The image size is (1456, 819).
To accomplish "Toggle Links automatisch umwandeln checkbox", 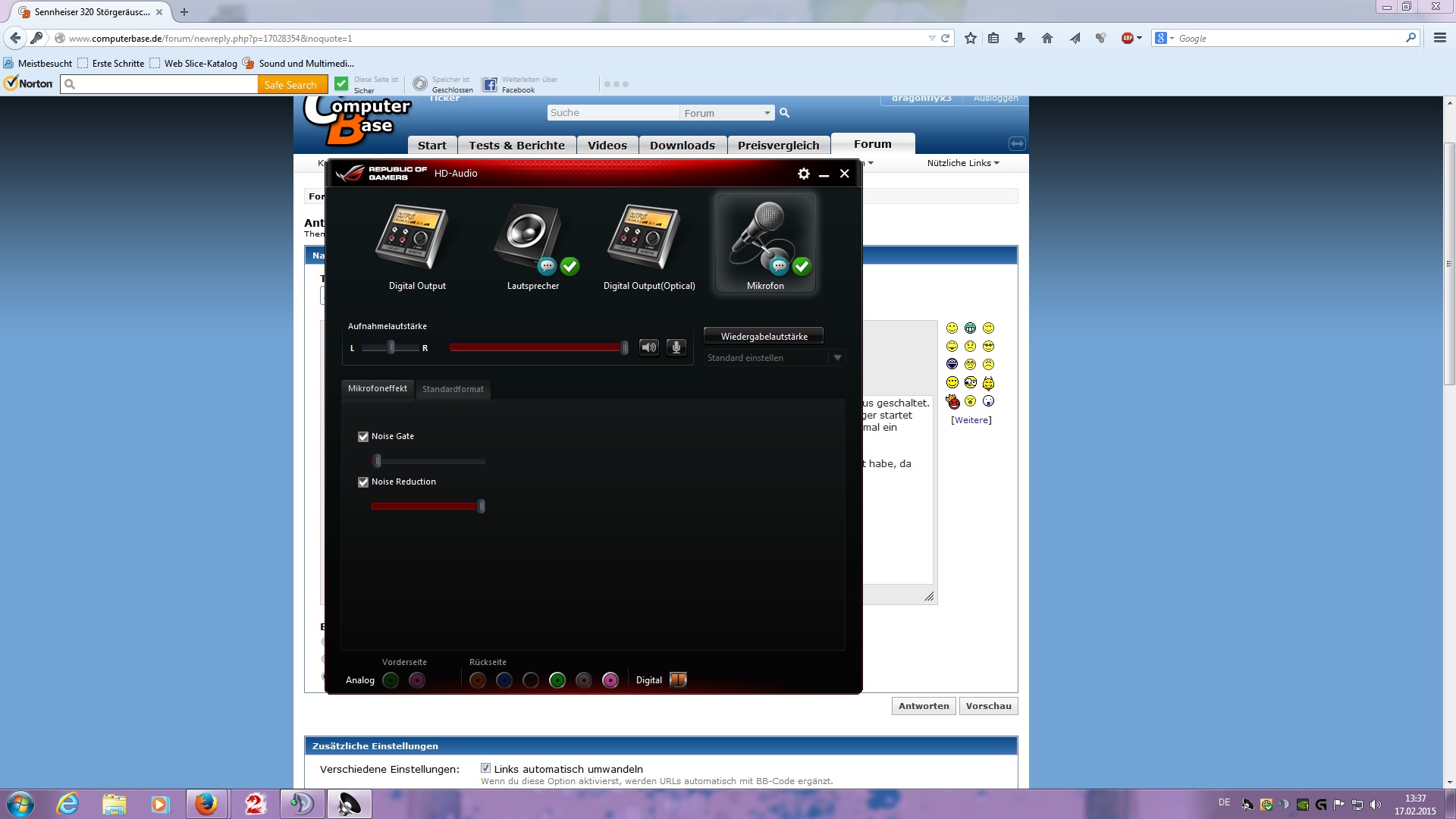I will click(485, 768).
